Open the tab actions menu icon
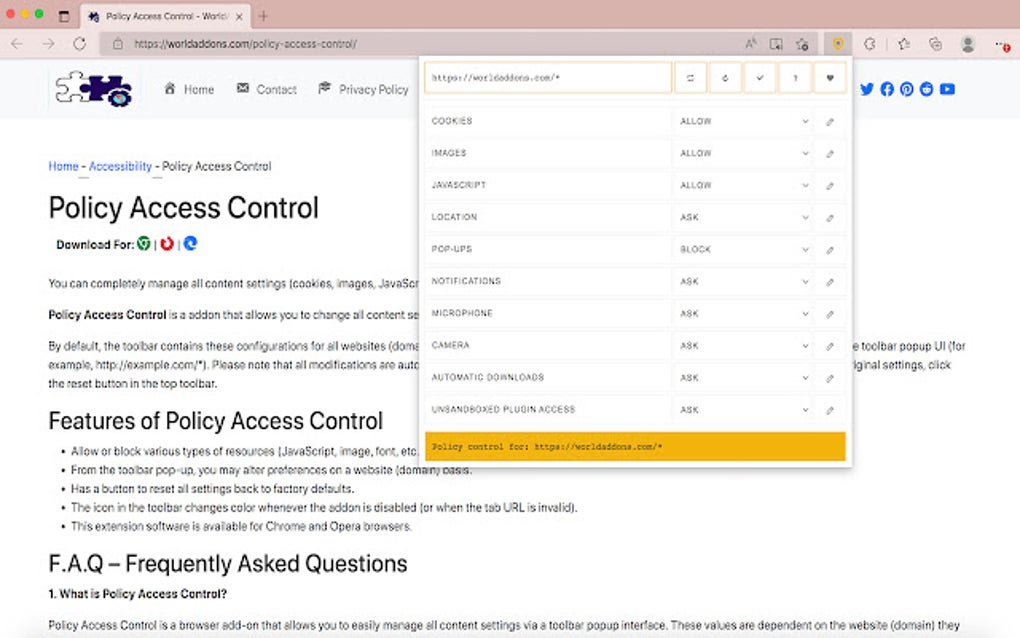 click(x=64, y=16)
